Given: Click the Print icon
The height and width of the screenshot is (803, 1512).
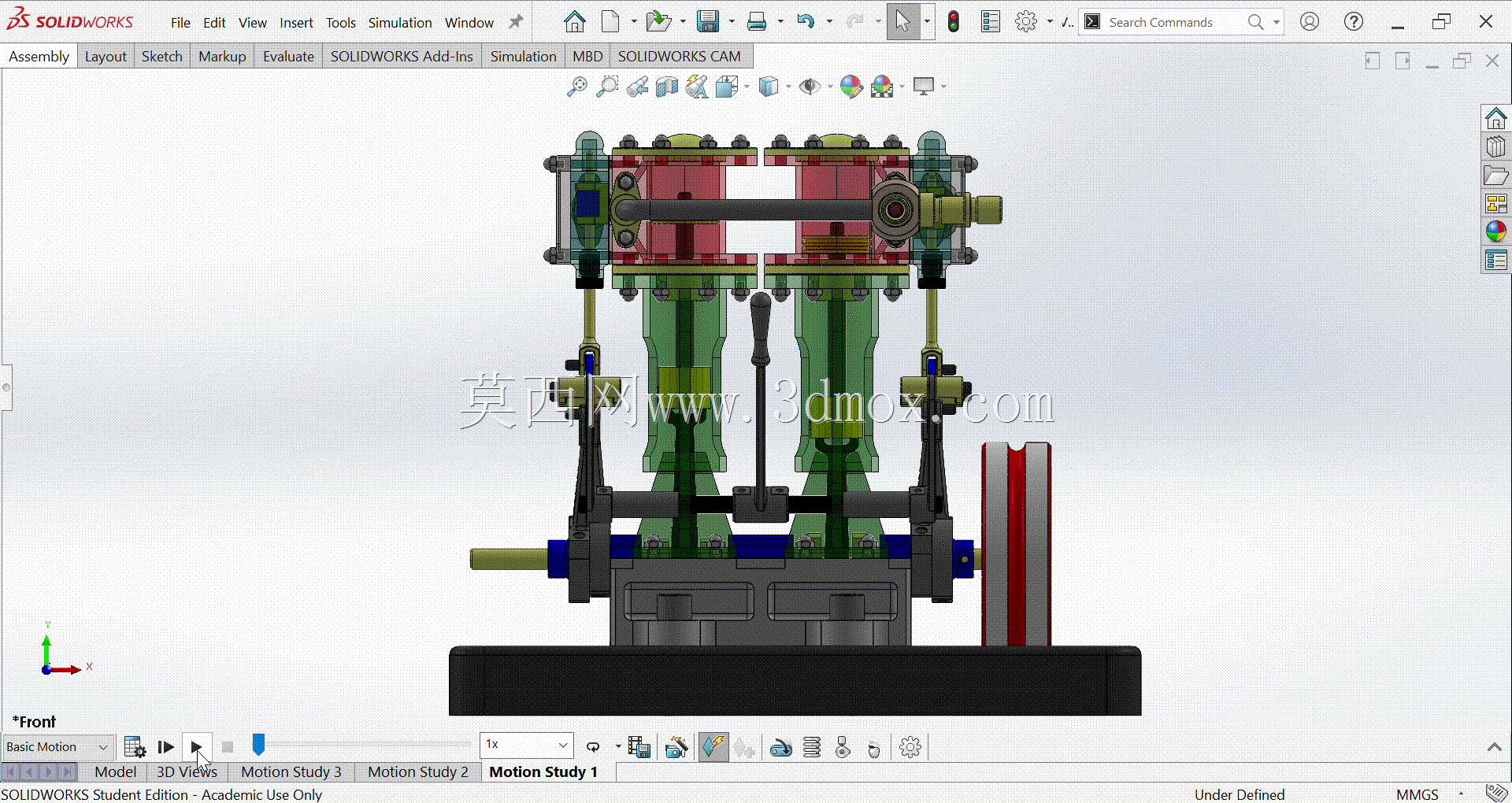Looking at the screenshot, I should [x=757, y=22].
